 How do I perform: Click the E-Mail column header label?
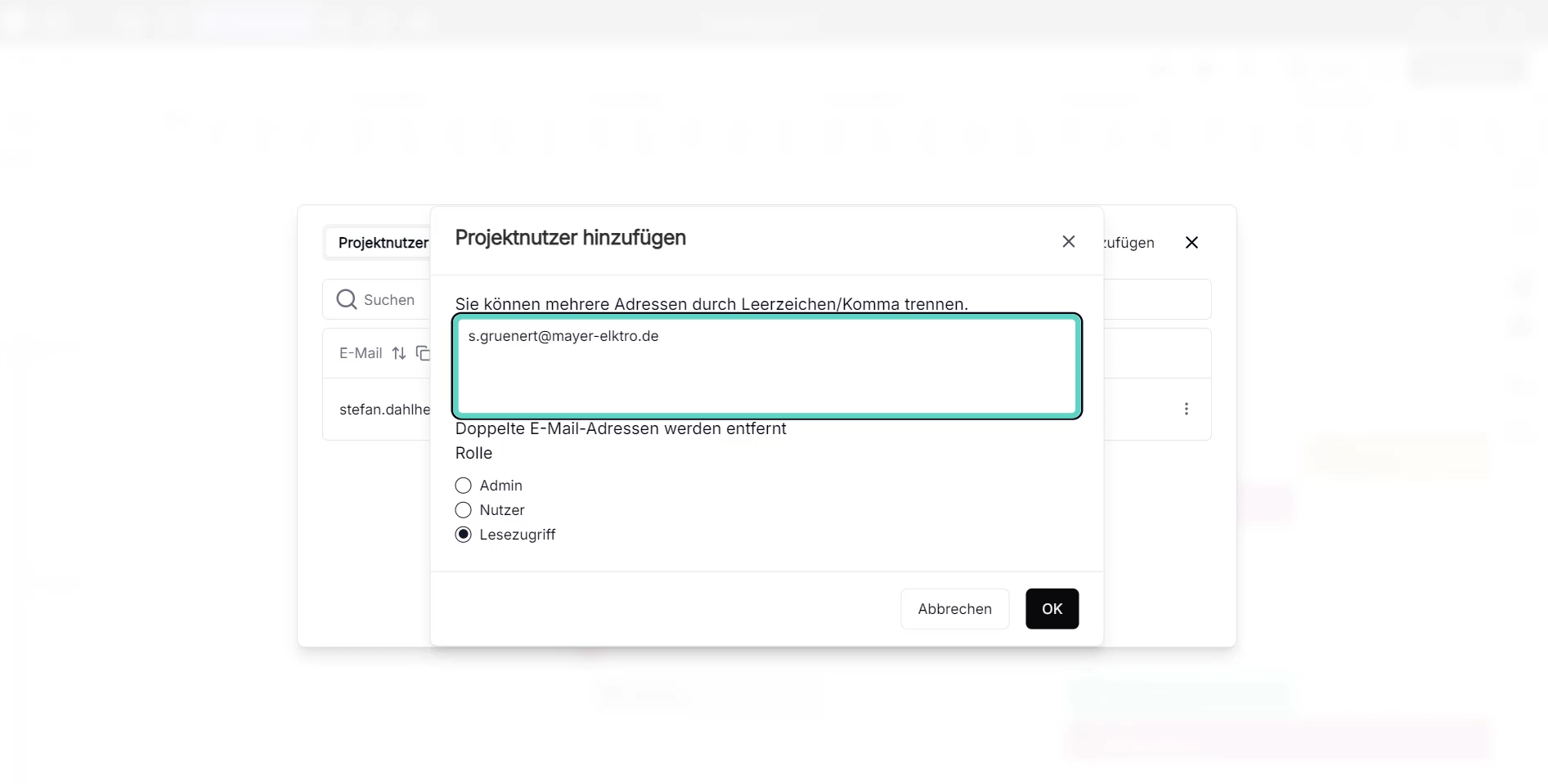[361, 353]
